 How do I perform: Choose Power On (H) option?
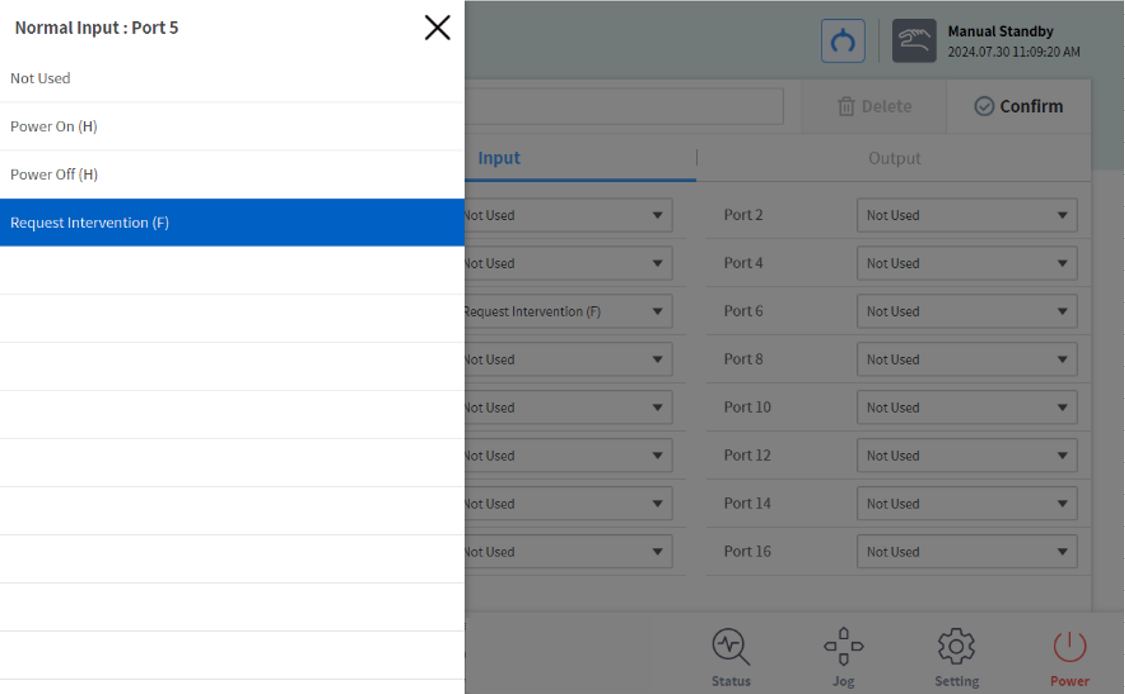232,127
